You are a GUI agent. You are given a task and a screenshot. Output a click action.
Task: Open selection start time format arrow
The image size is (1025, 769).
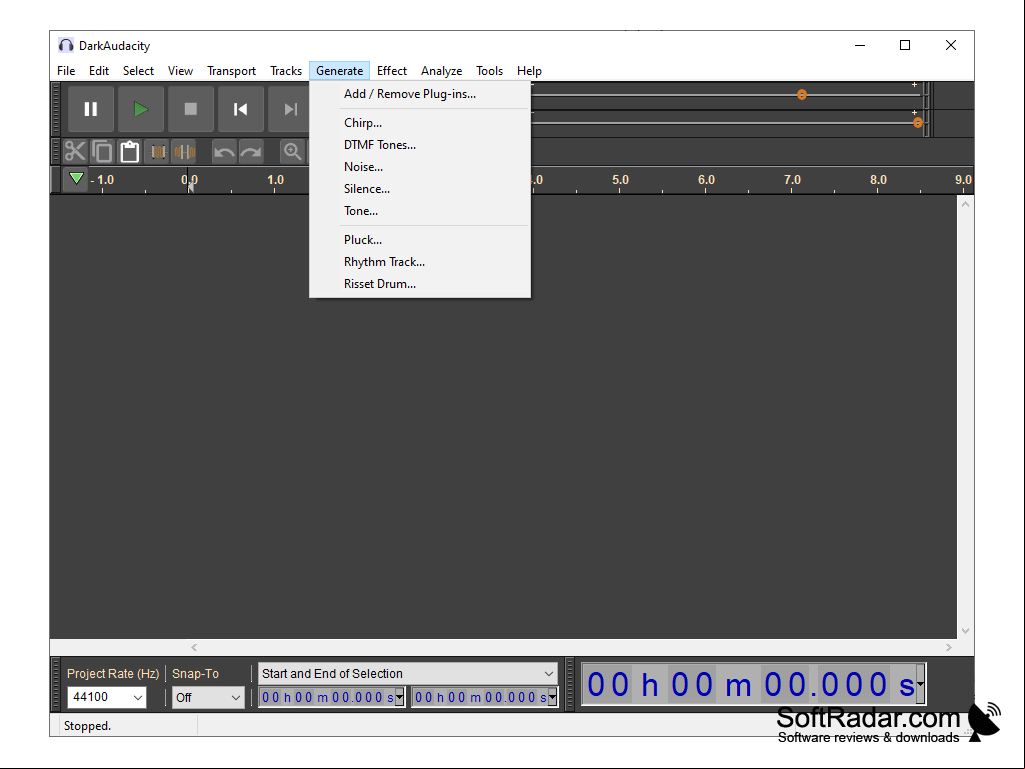point(399,698)
